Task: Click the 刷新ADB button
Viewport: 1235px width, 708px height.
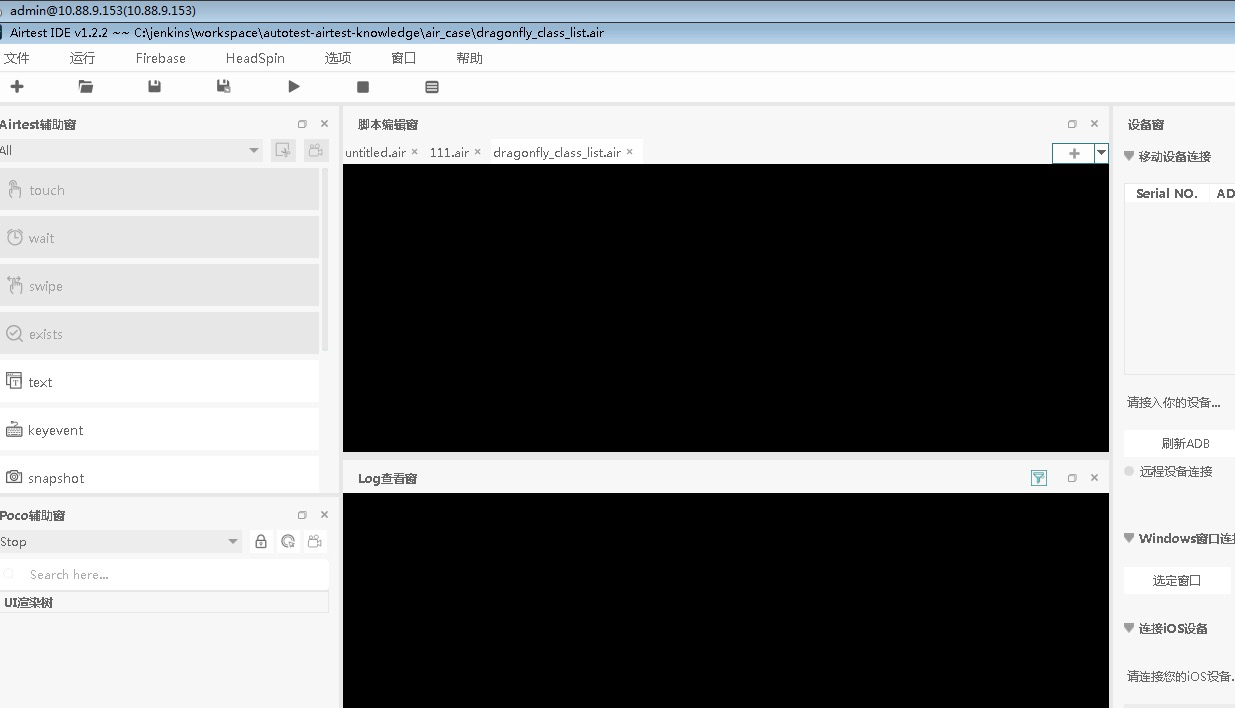Action: pyautogui.click(x=1180, y=443)
